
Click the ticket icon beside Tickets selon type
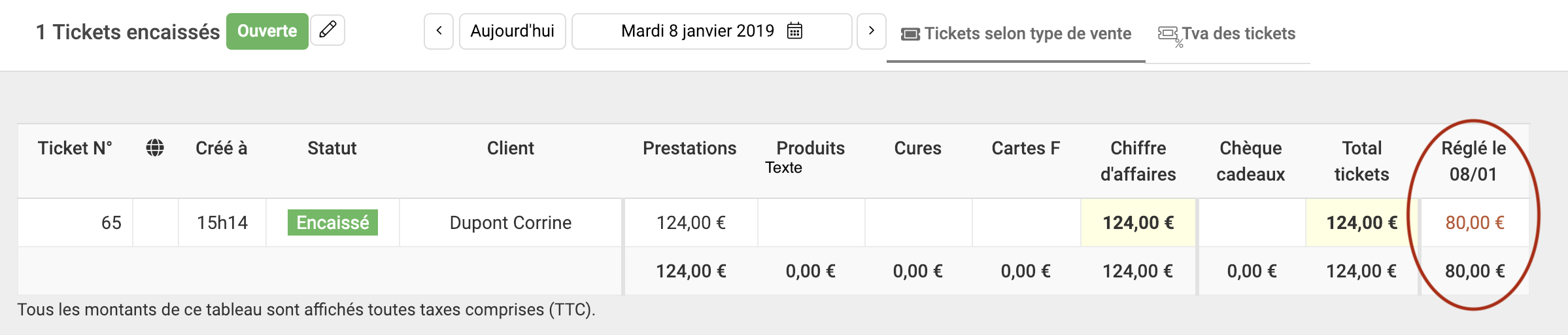tap(910, 34)
